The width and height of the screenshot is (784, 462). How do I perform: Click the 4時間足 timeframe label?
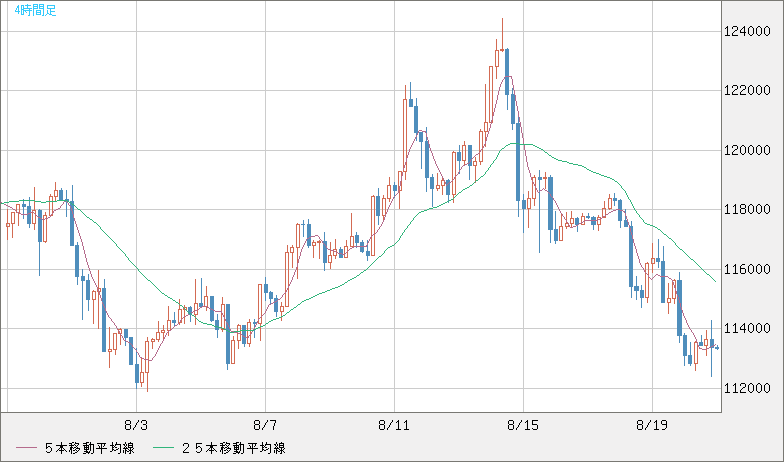(x=36, y=10)
